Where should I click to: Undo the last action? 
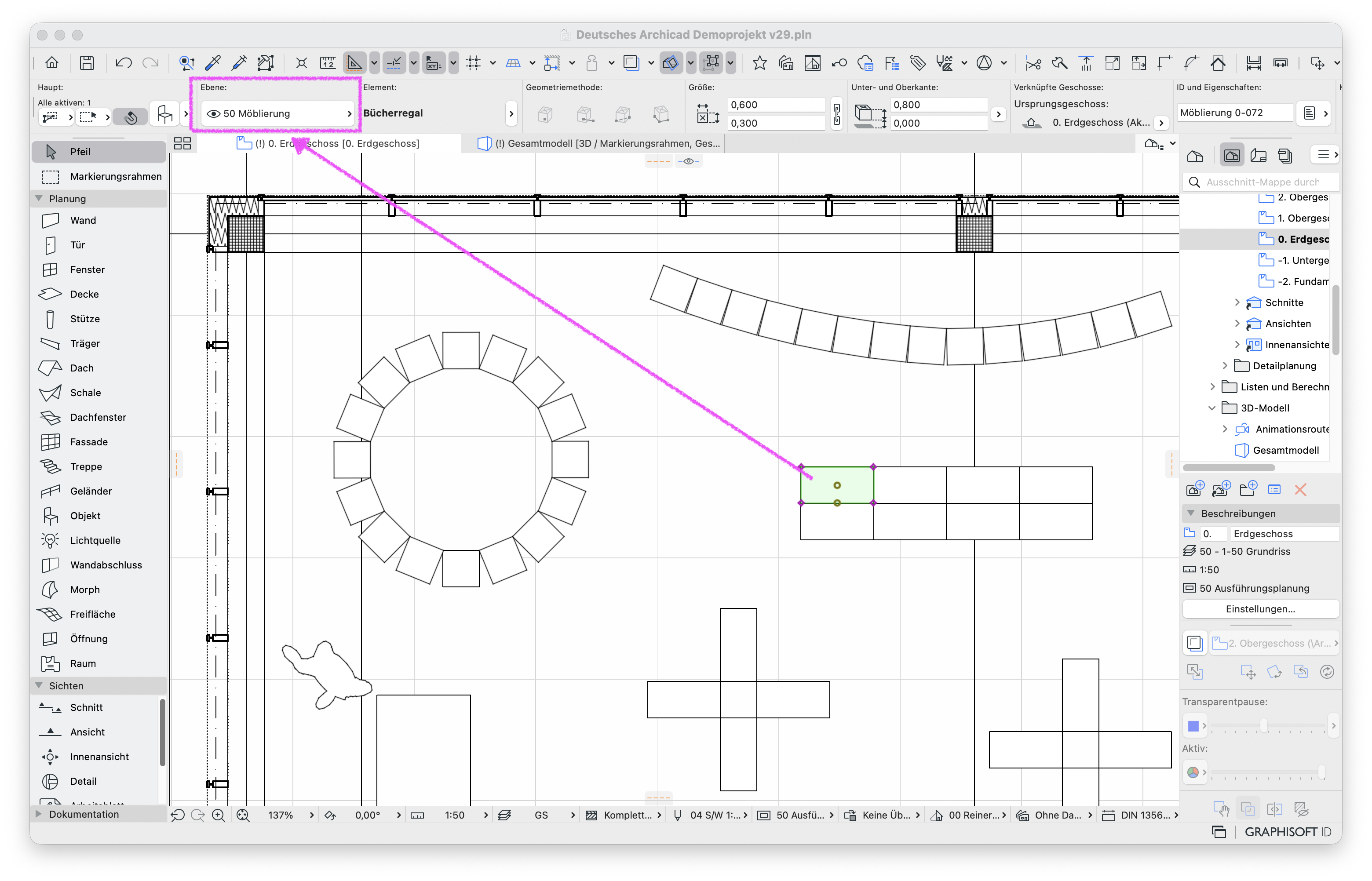(123, 63)
